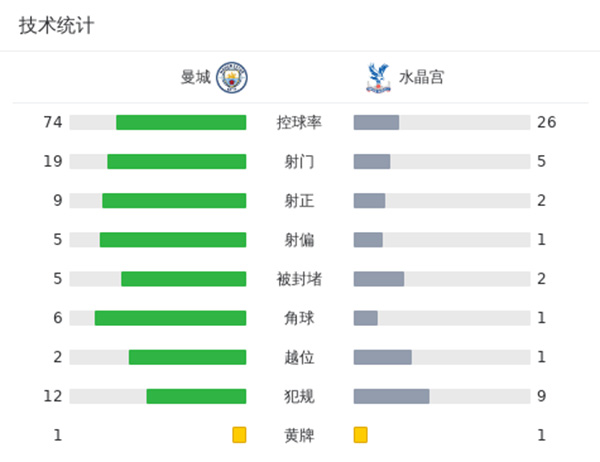Click the Manchester City club crest
Image resolution: width=600 pixels, height=462 pixels.
(x=232, y=77)
